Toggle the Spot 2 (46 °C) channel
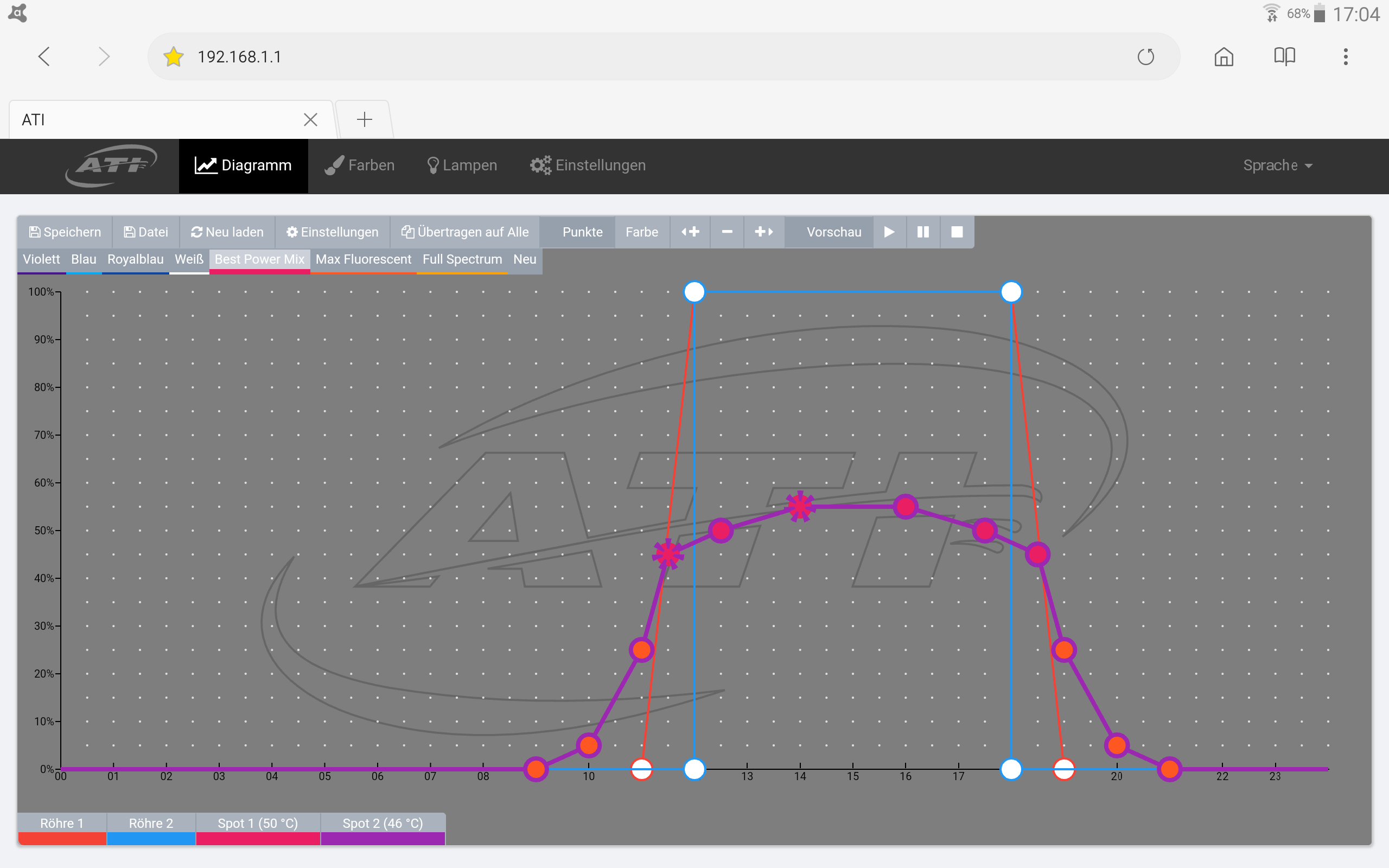This screenshot has height=868, width=1389. pyautogui.click(x=383, y=827)
